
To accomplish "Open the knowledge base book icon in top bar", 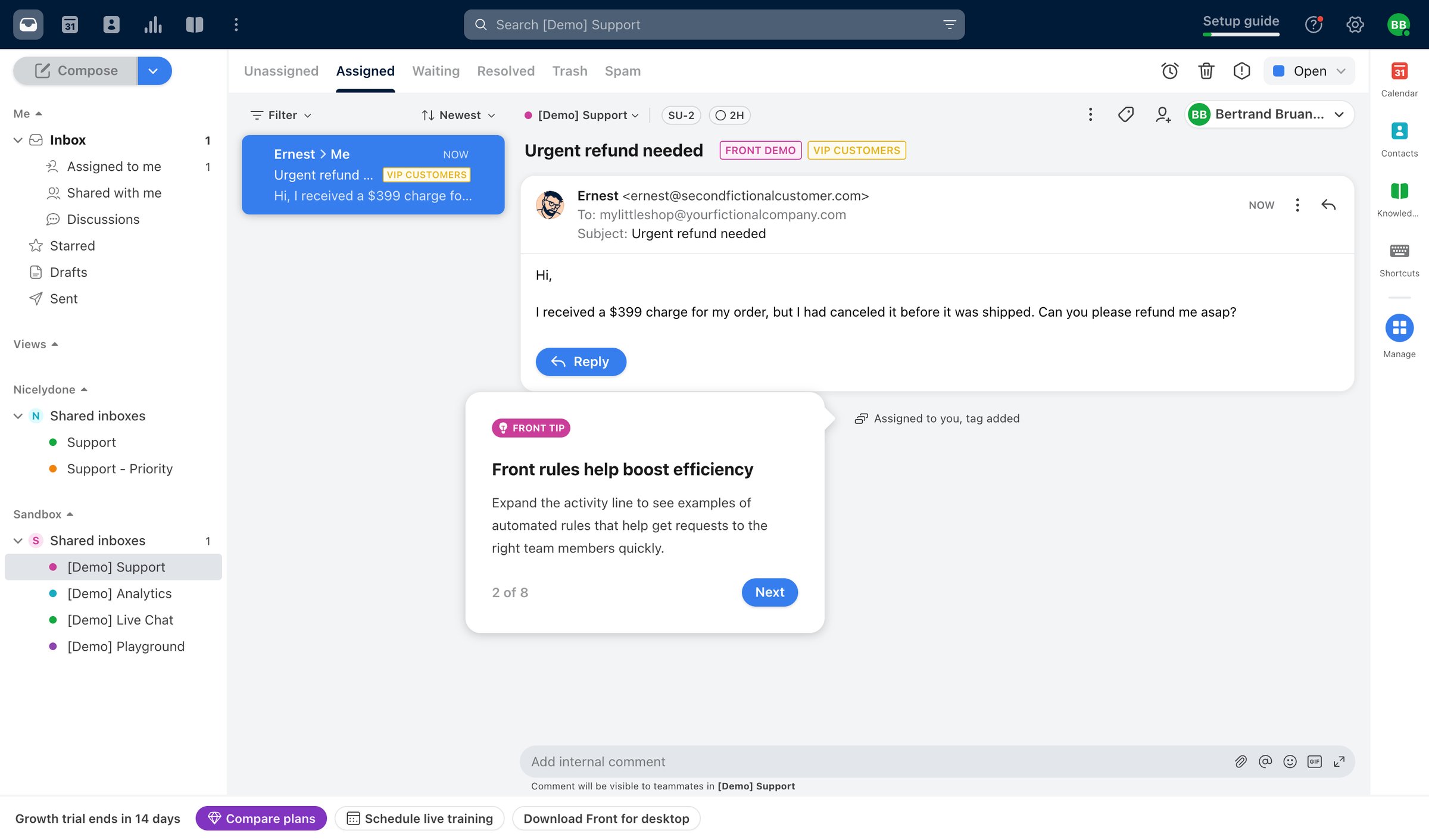I will click(x=195, y=24).
